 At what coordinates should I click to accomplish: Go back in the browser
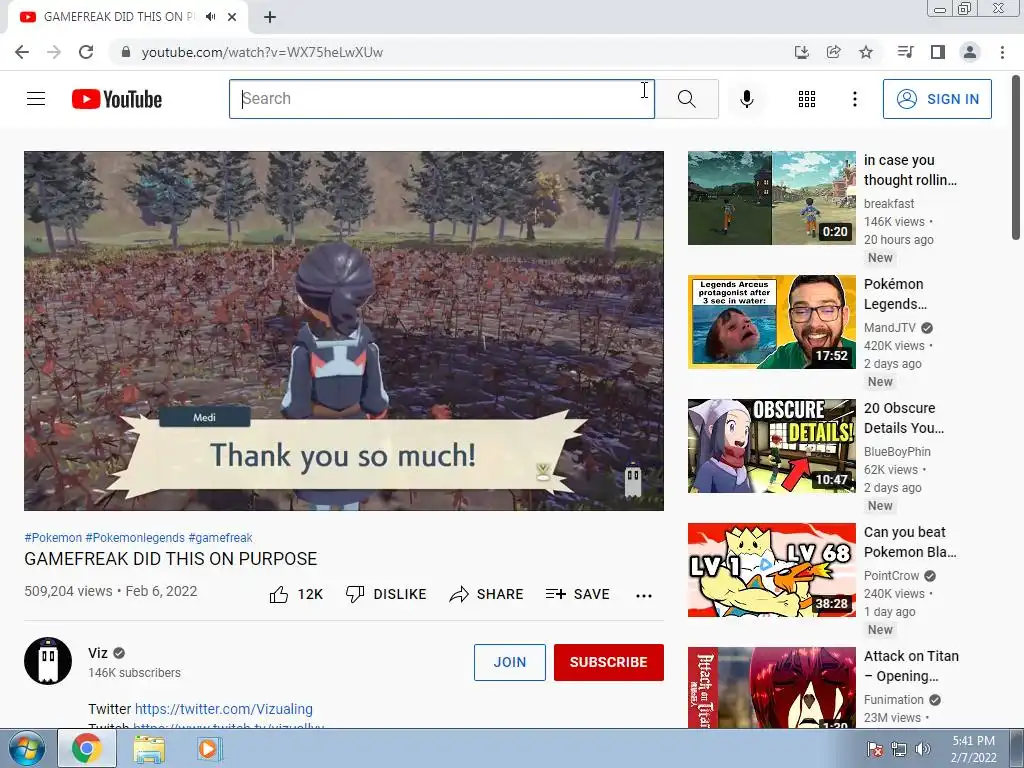point(22,52)
